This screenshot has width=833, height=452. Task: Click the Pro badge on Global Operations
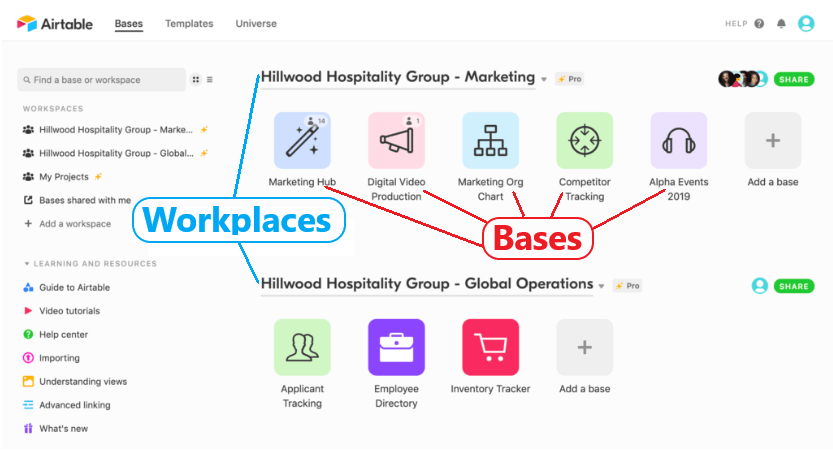click(627, 286)
